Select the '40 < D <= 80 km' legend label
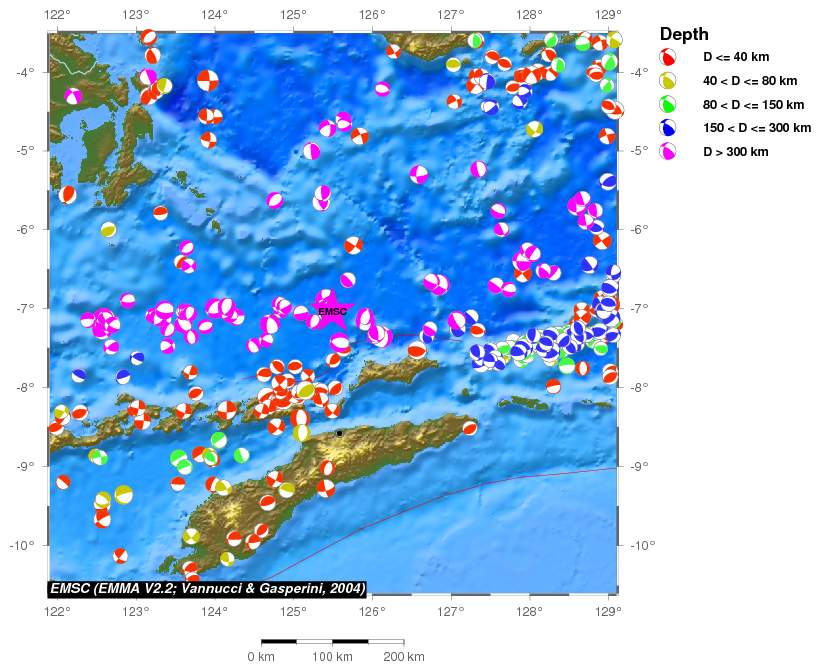 750,81
